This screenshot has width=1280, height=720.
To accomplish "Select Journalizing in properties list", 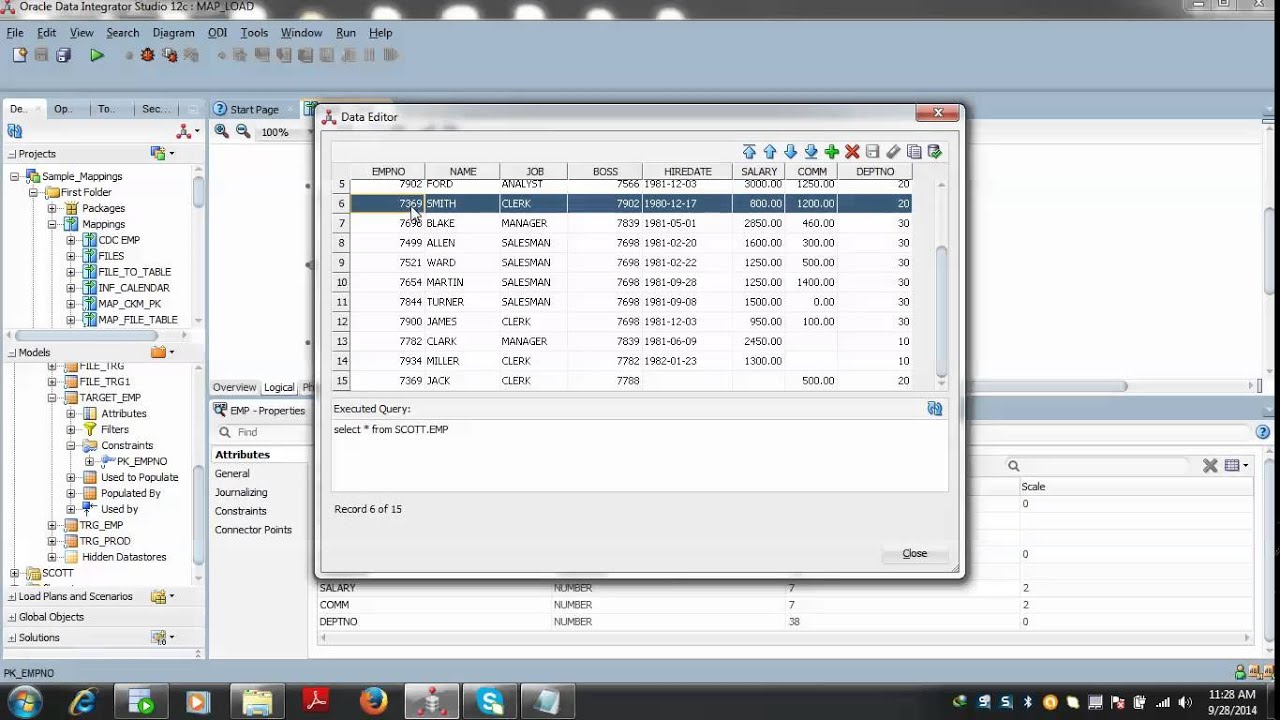I will (x=241, y=492).
